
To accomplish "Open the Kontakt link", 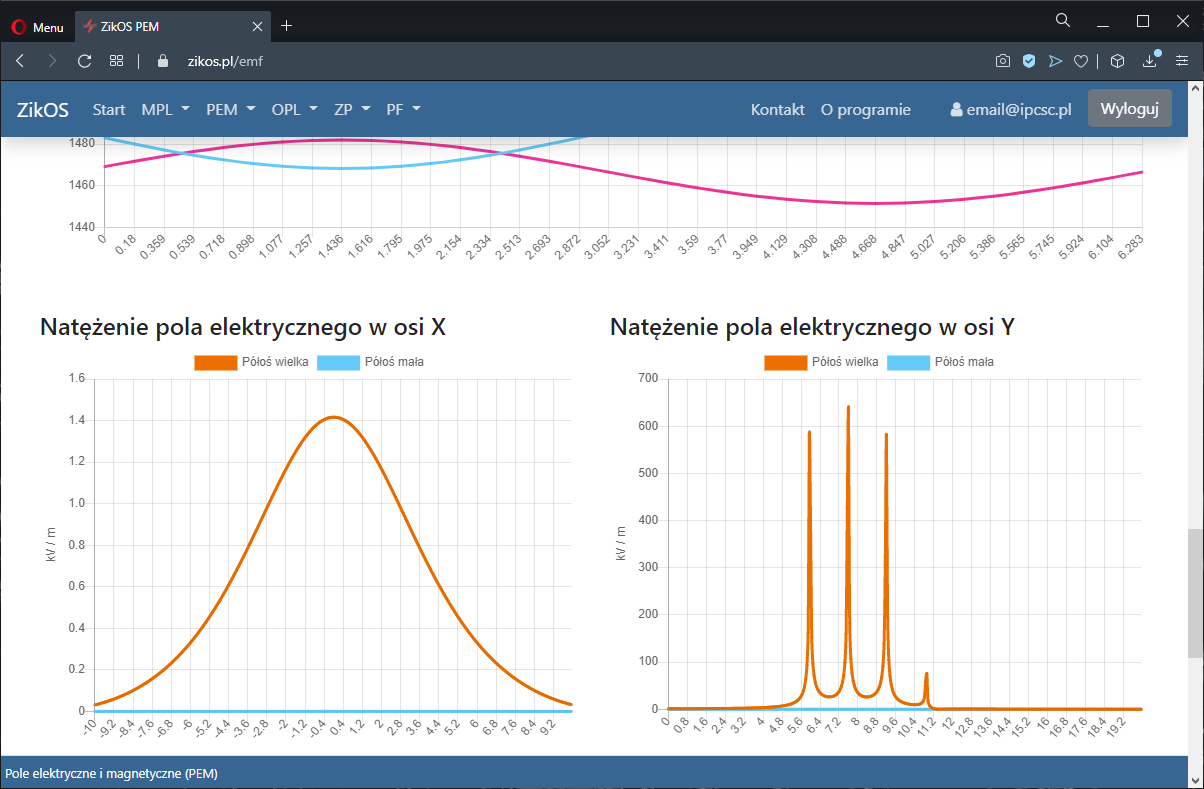I will (777, 110).
